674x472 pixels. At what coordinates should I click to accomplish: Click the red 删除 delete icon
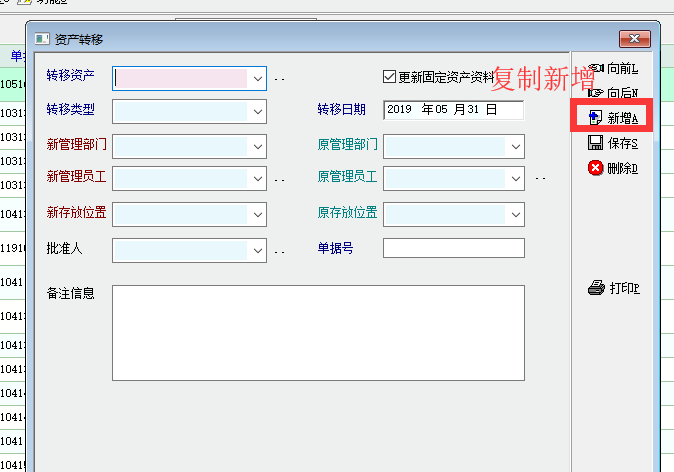(596, 168)
